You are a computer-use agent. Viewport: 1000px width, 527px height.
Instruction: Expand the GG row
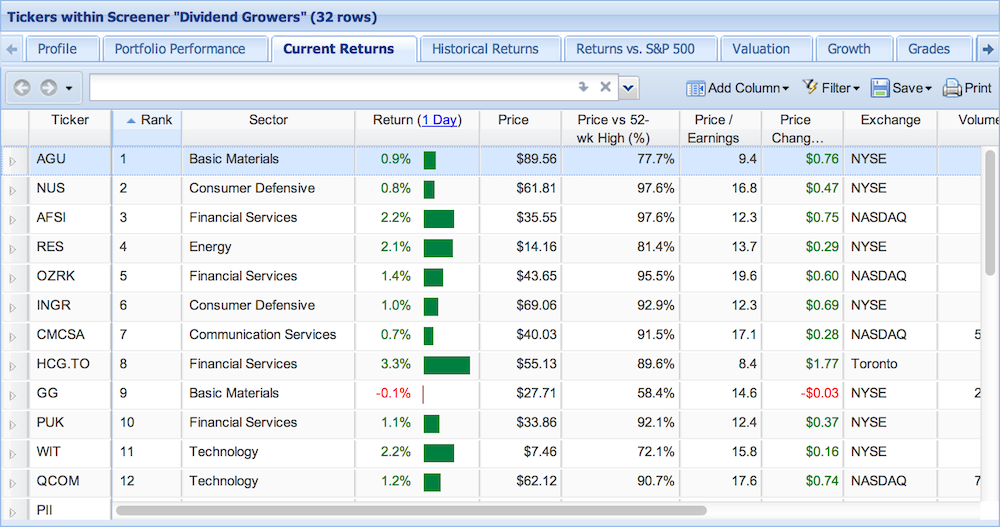tap(12, 396)
